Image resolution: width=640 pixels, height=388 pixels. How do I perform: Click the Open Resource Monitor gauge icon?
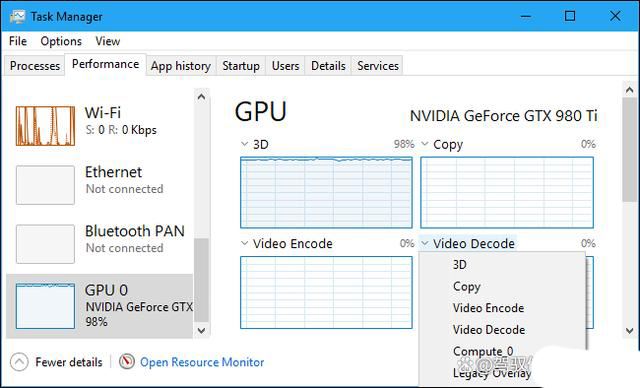tap(127, 361)
